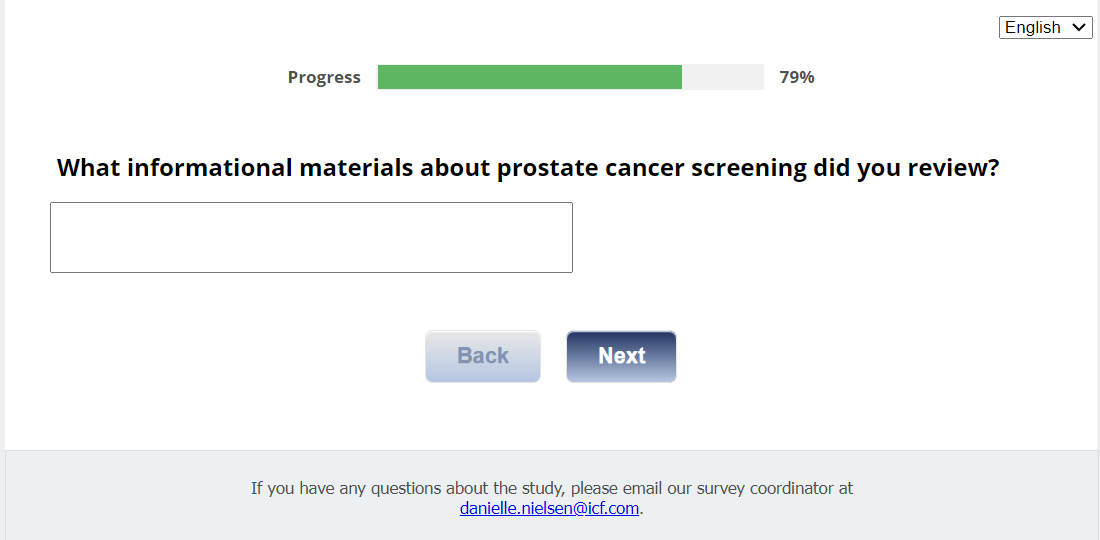Click the prostate cancer screening question heading

528,168
